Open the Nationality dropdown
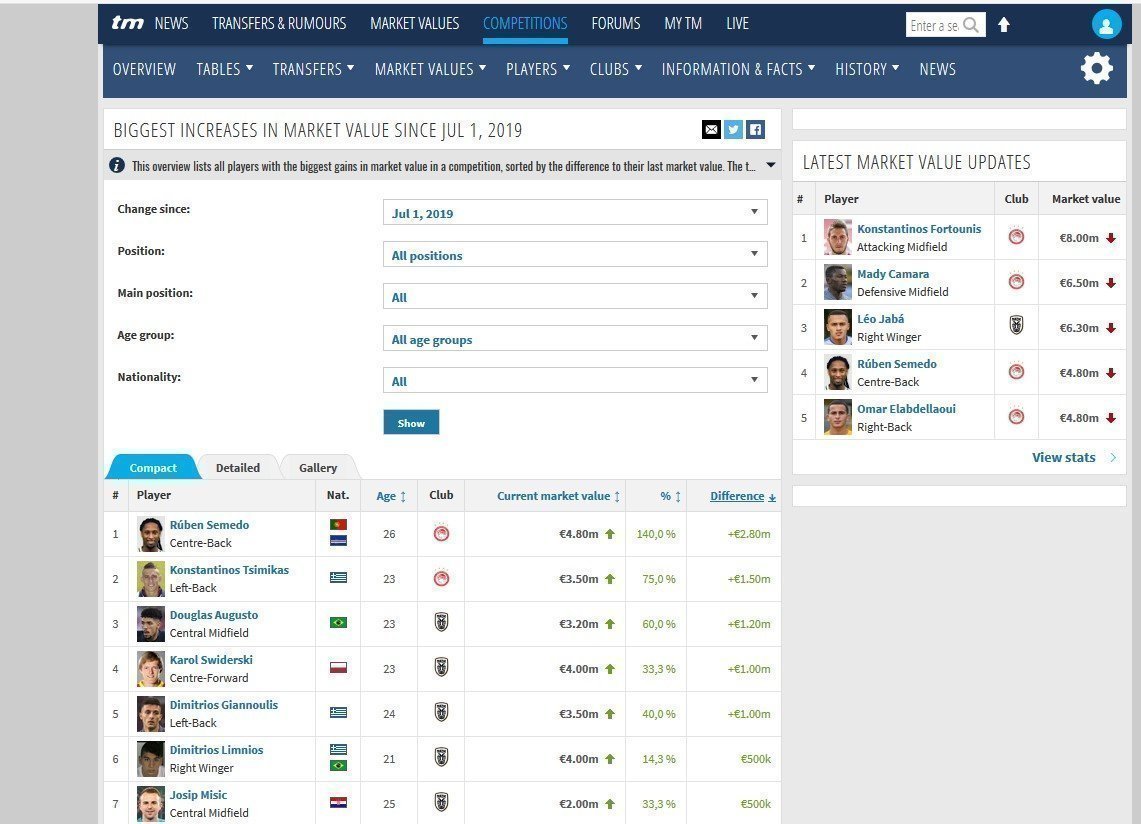 575,381
